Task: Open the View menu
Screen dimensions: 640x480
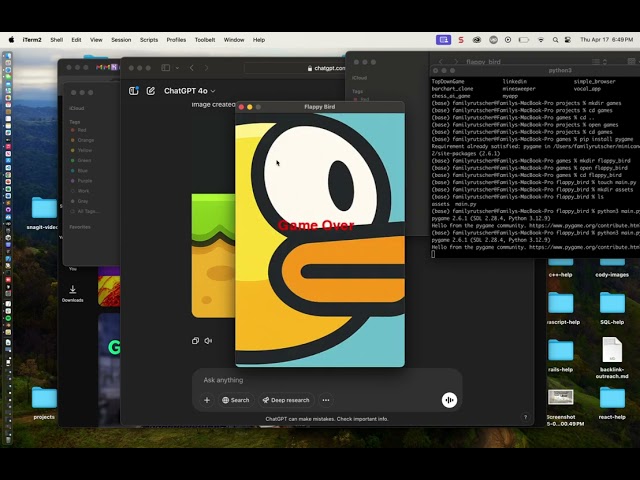Action: coord(96,40)
